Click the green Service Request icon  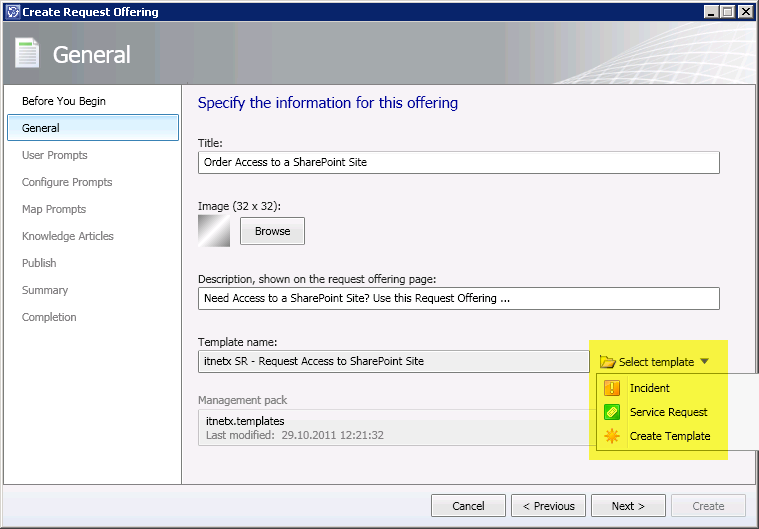click(612, 412)
